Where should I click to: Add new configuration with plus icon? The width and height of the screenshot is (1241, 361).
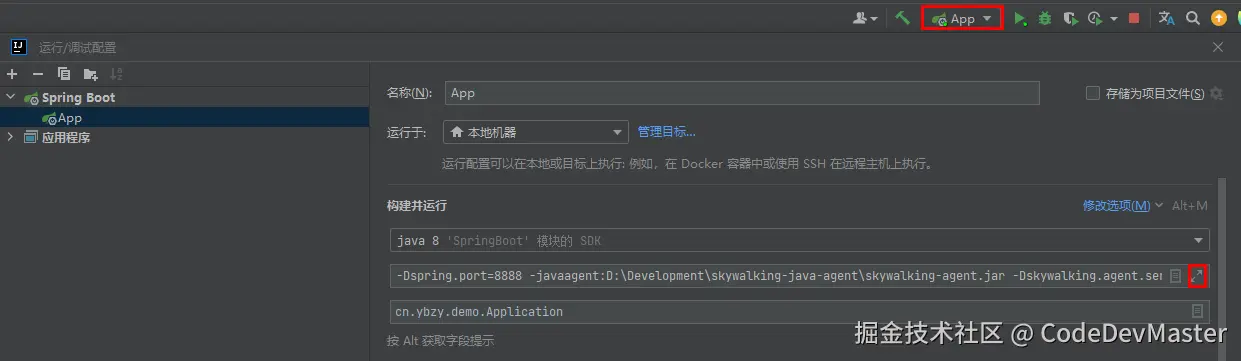(12, 74)
